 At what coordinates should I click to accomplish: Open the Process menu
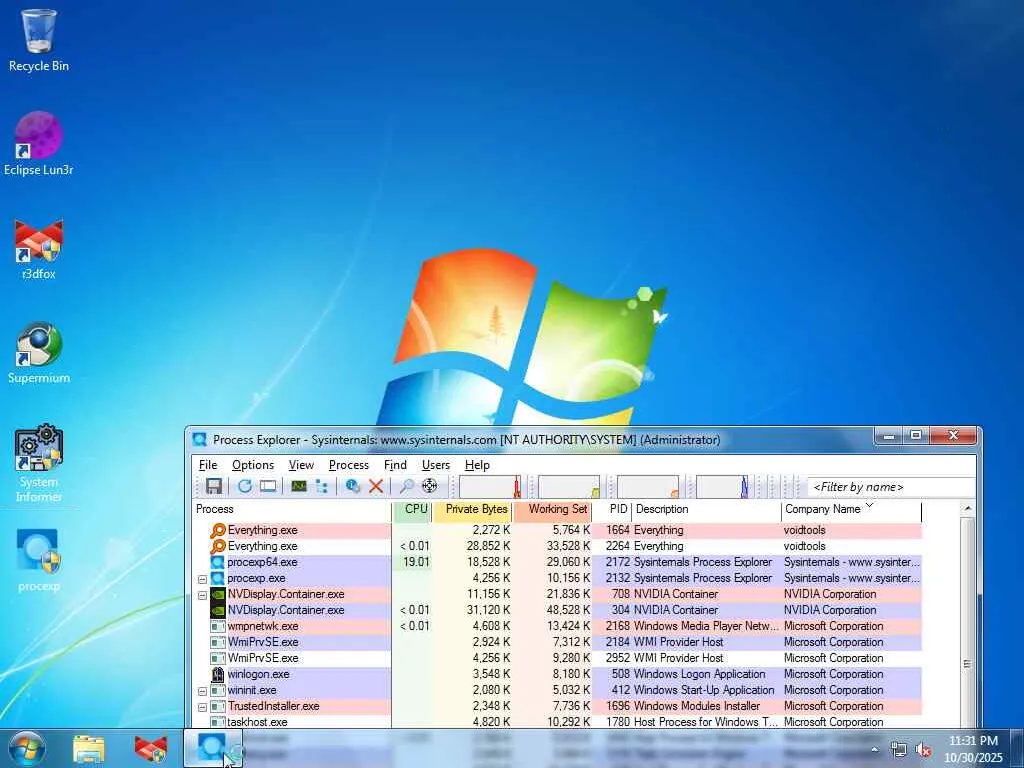[x=349, y=465]
